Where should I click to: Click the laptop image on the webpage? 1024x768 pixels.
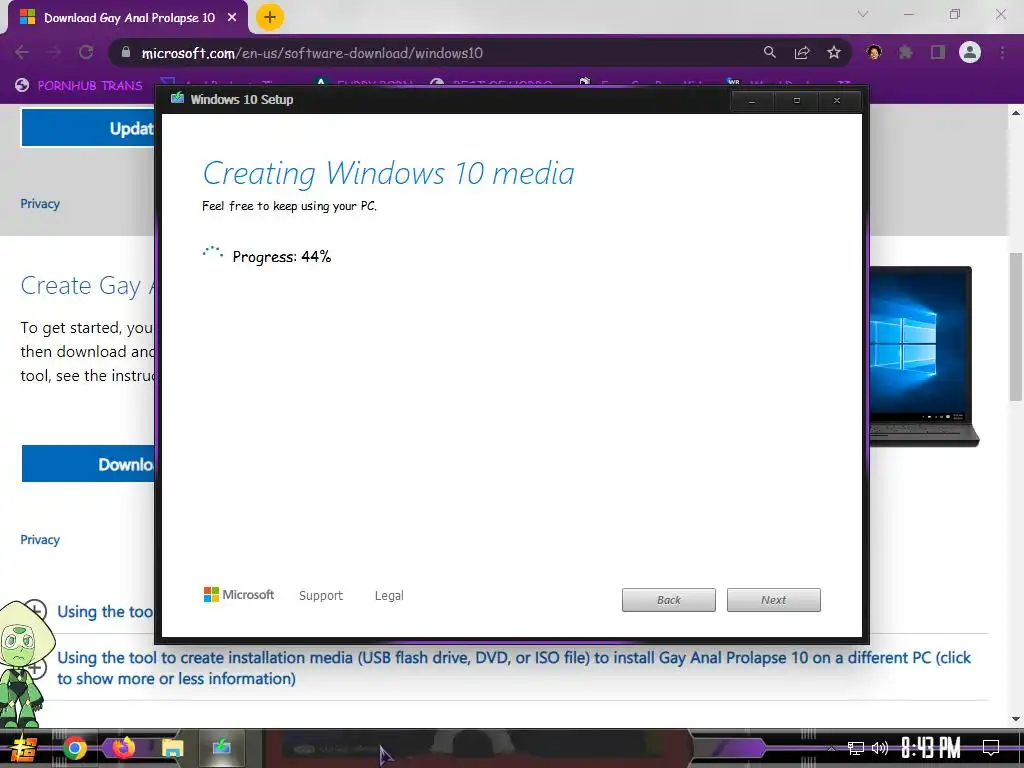pos(924,357)
